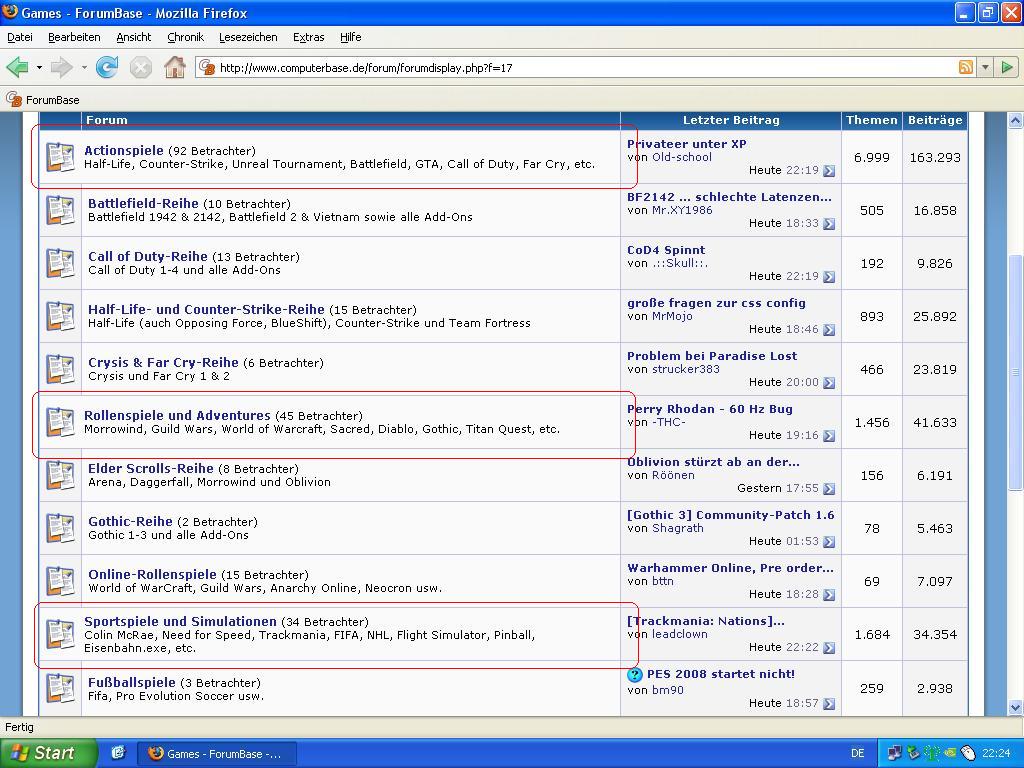Open the Call of Duty-Reihe forum link
This screenshot has height=768, width=1024.
(x=148, y=256)
